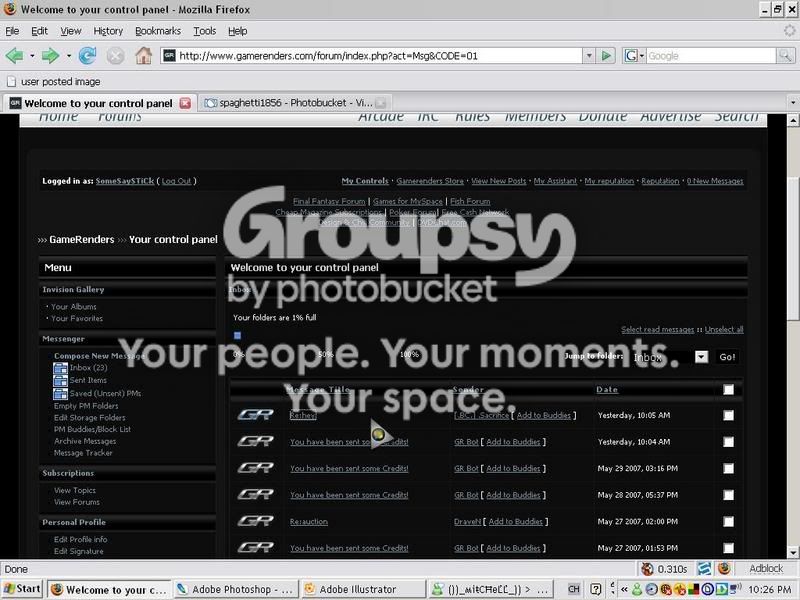The image size is (800, 600).
Task: Click the question mark help icon in the taskbar
Action: pyautogui.click(x=595, y=589)
